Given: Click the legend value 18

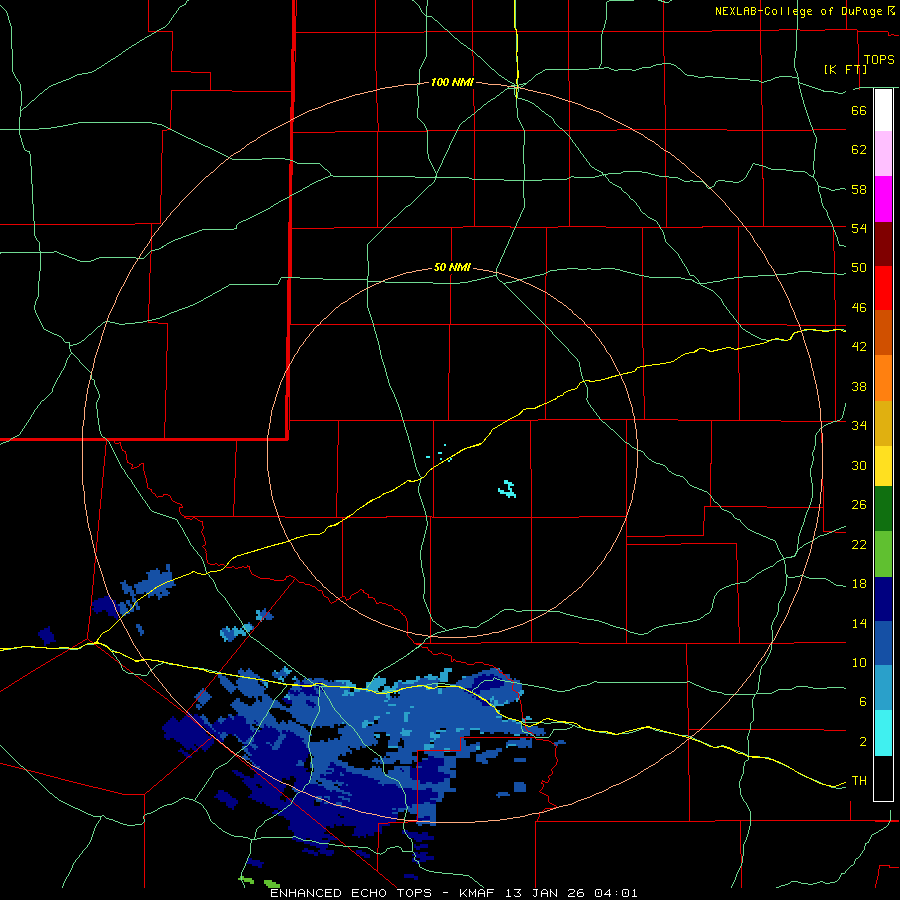Looking at the screenshot, I should (859, 584).
